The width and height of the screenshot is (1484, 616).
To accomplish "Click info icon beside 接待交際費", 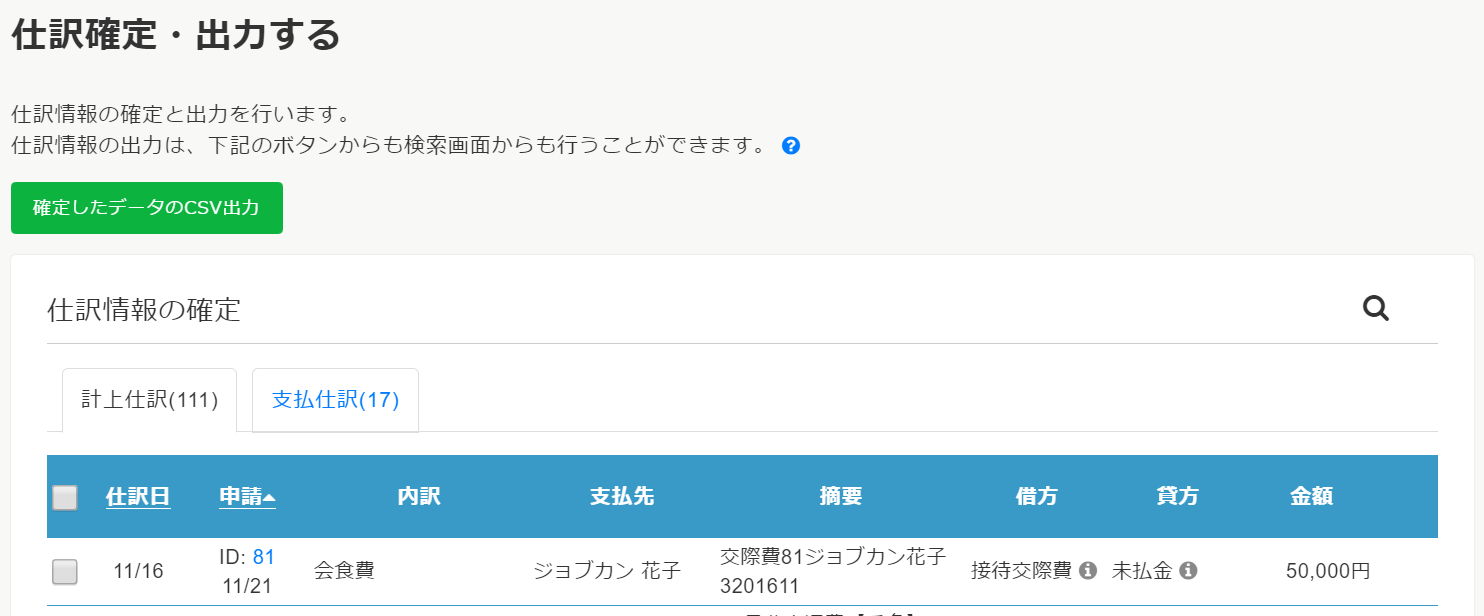I will [x=1089, y=570].
